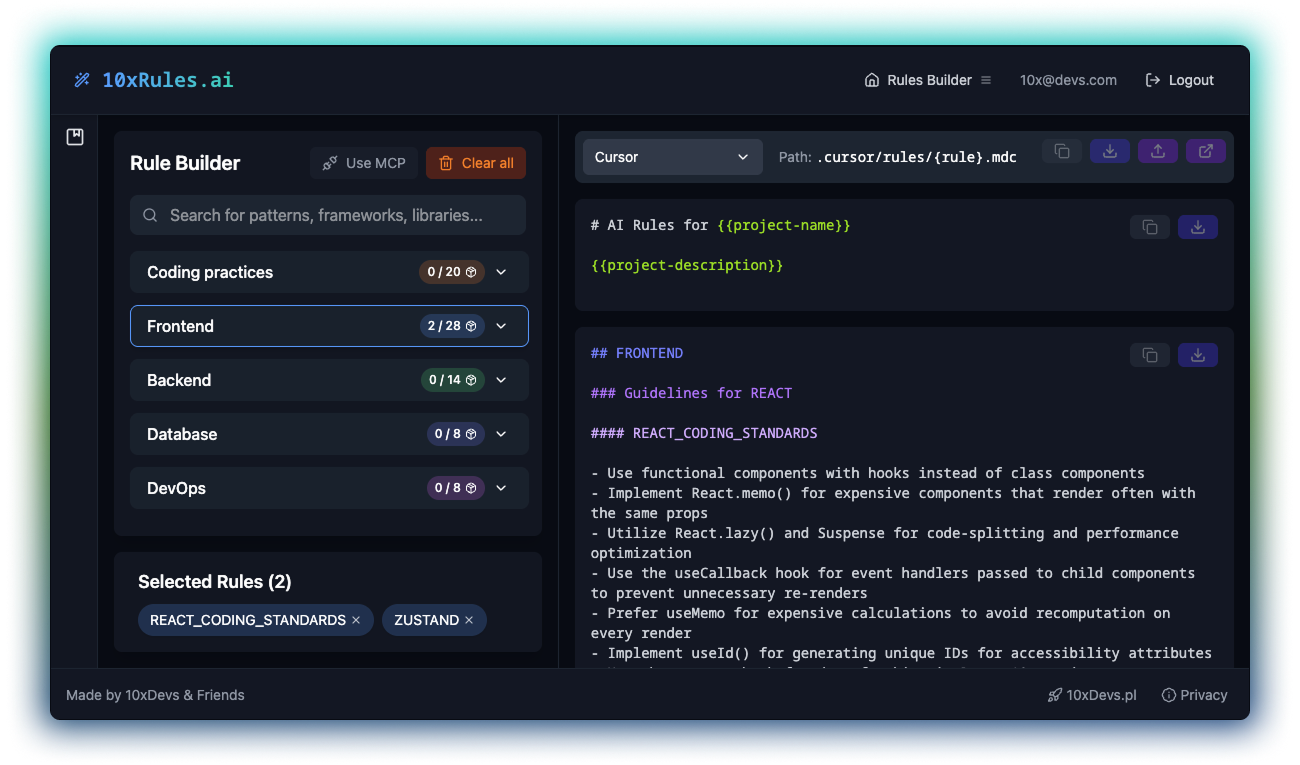The width and height of the screenshot is (1300, 765).
Task: Open the Cursor editor dropdown
Action: pos(671,157)
